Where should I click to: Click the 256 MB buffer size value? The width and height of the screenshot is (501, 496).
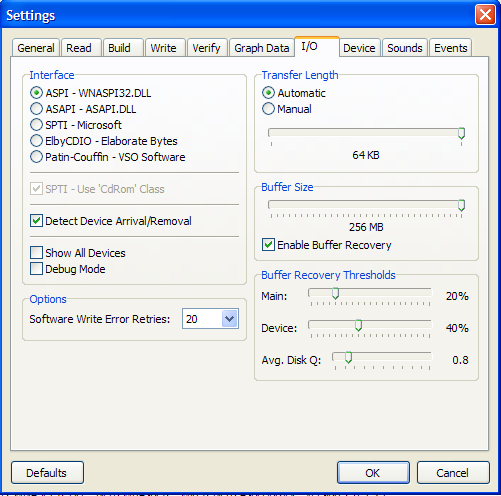point(366,227)
